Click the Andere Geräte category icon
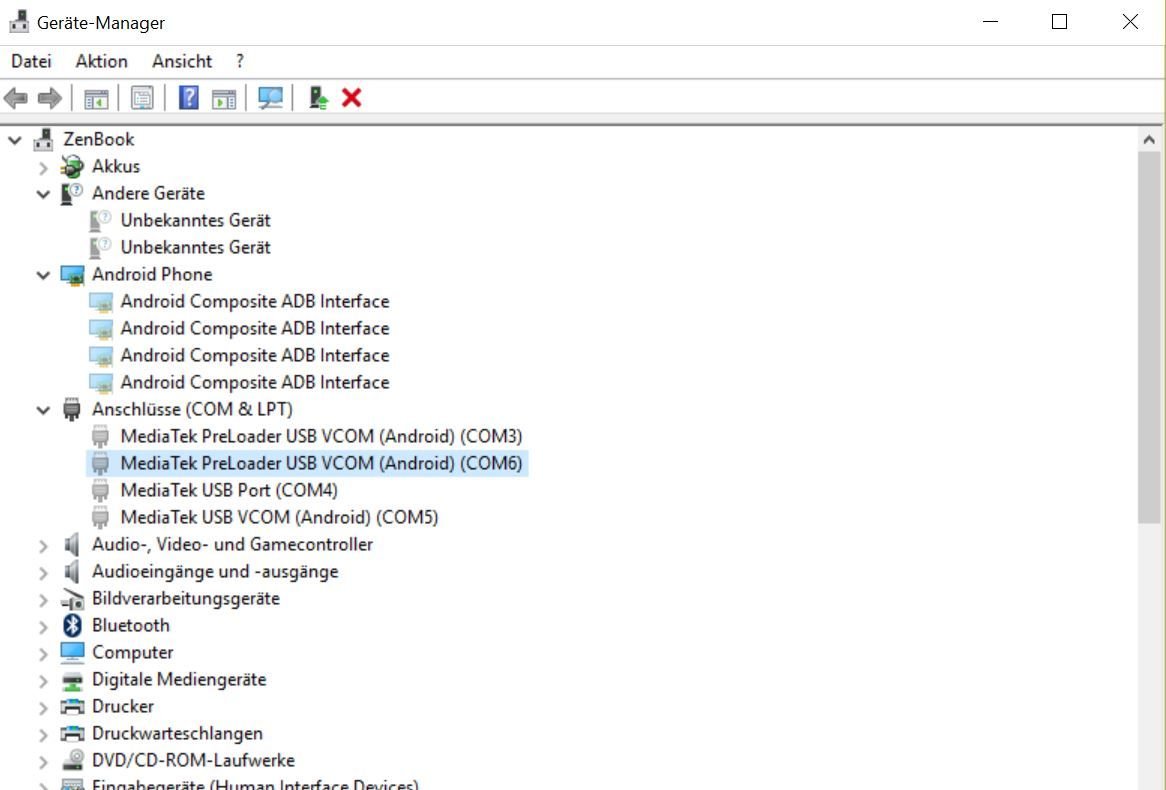1166x790 pixels. tap(72, 193)
